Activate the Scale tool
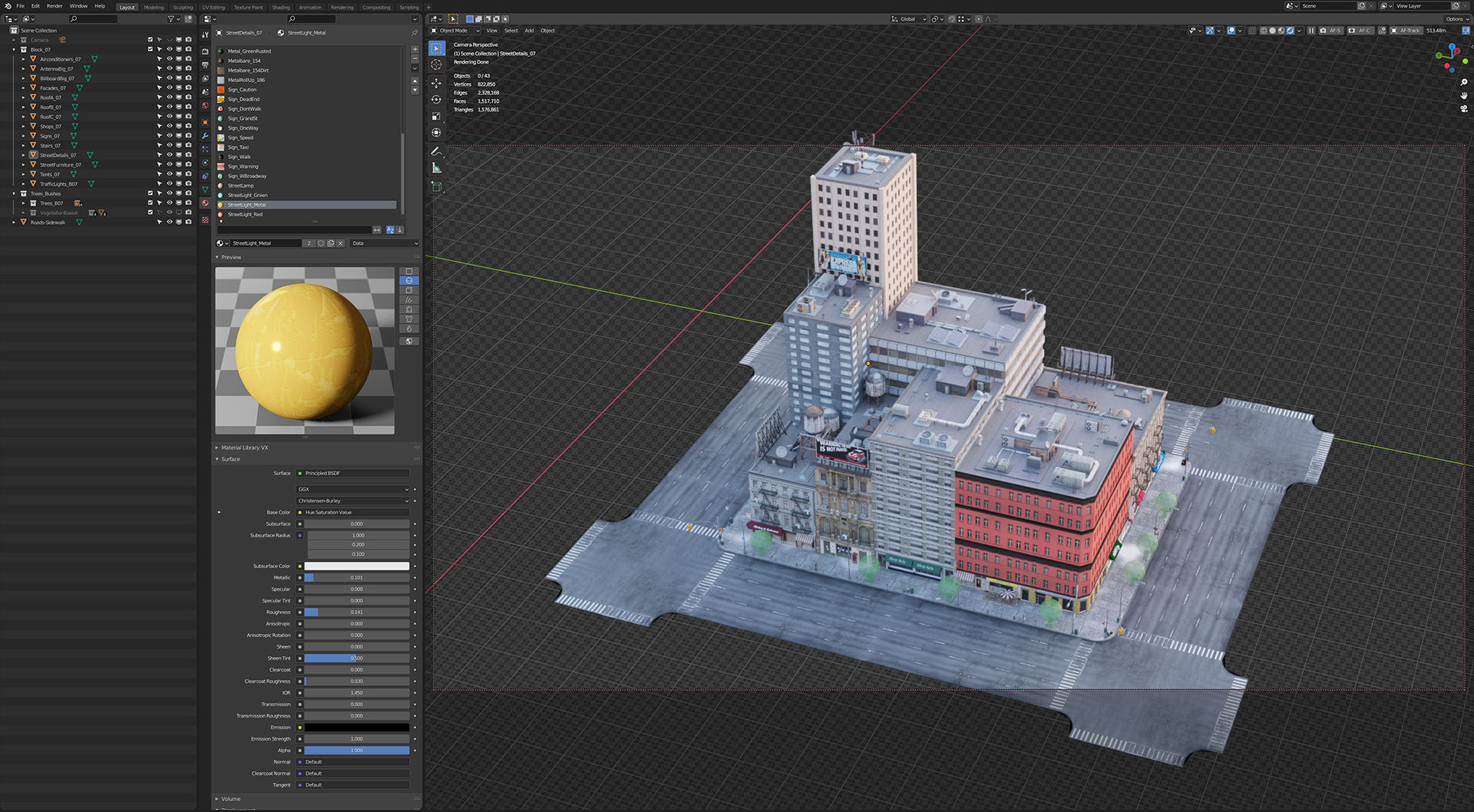Viewport: 1474px width, 812px height. pos(436,116)
